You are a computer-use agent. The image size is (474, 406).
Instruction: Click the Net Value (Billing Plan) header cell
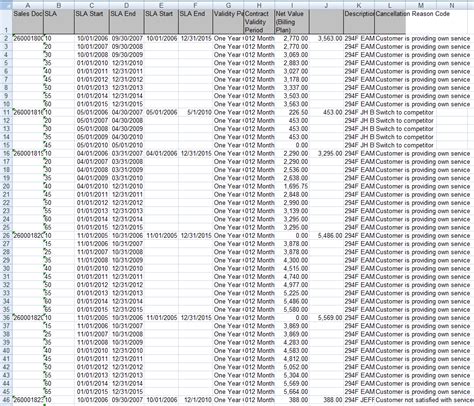tap(292, 22)
